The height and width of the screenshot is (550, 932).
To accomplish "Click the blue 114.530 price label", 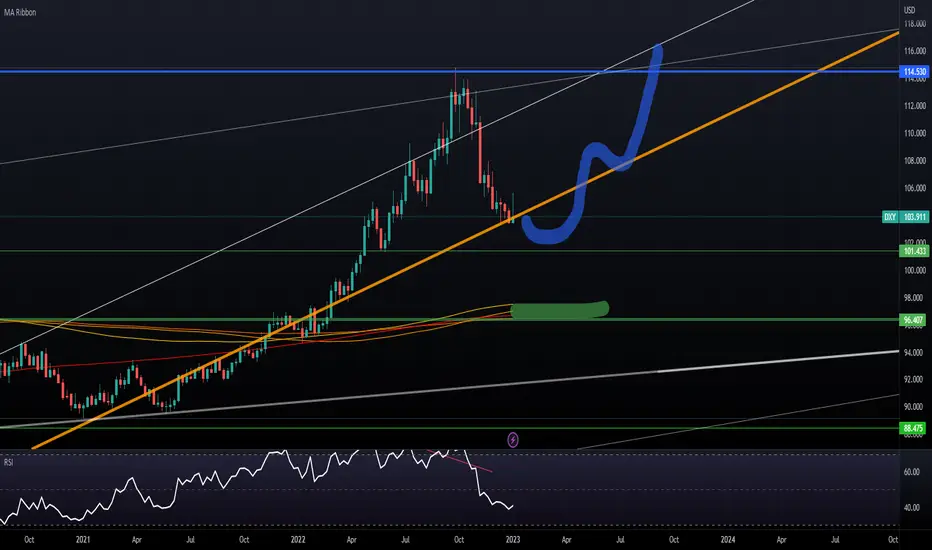I will click(914, 72).
